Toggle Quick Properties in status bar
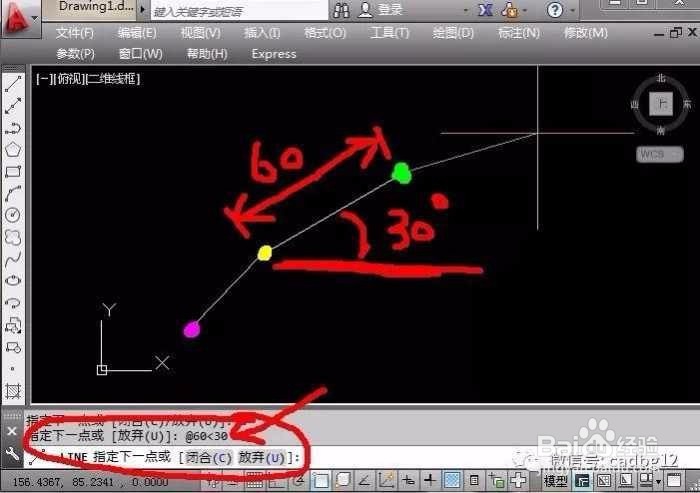 474,481
